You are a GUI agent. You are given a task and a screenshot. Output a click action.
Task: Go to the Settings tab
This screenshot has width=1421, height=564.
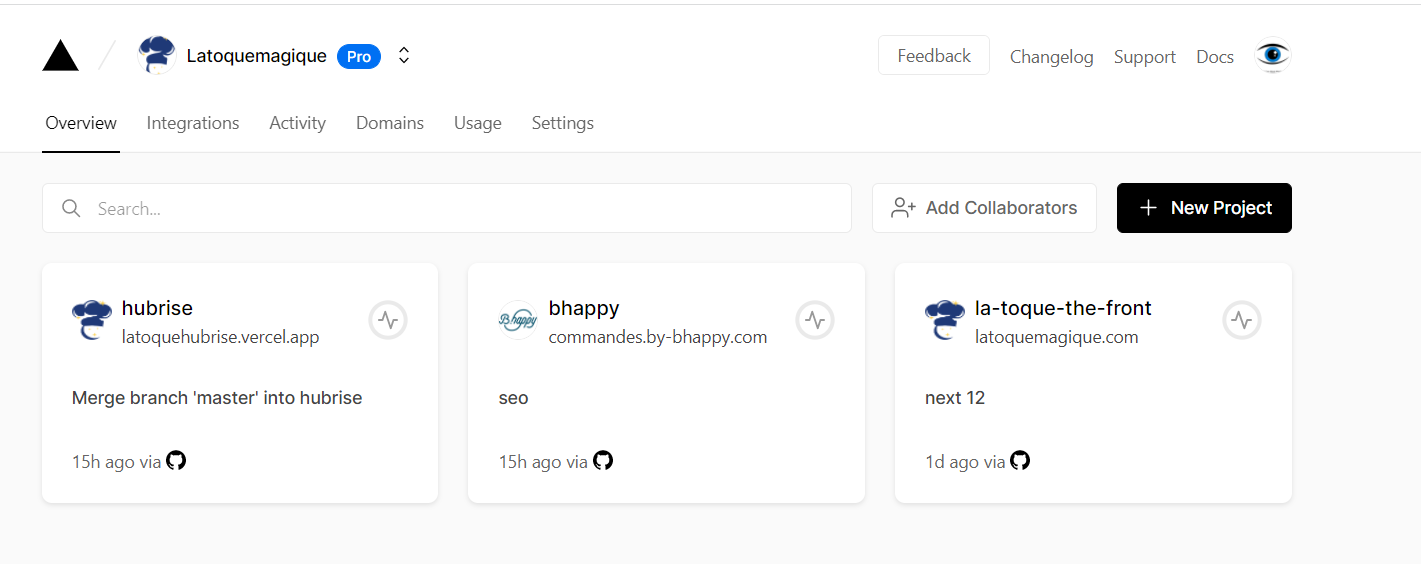click(x=563, y=123)
